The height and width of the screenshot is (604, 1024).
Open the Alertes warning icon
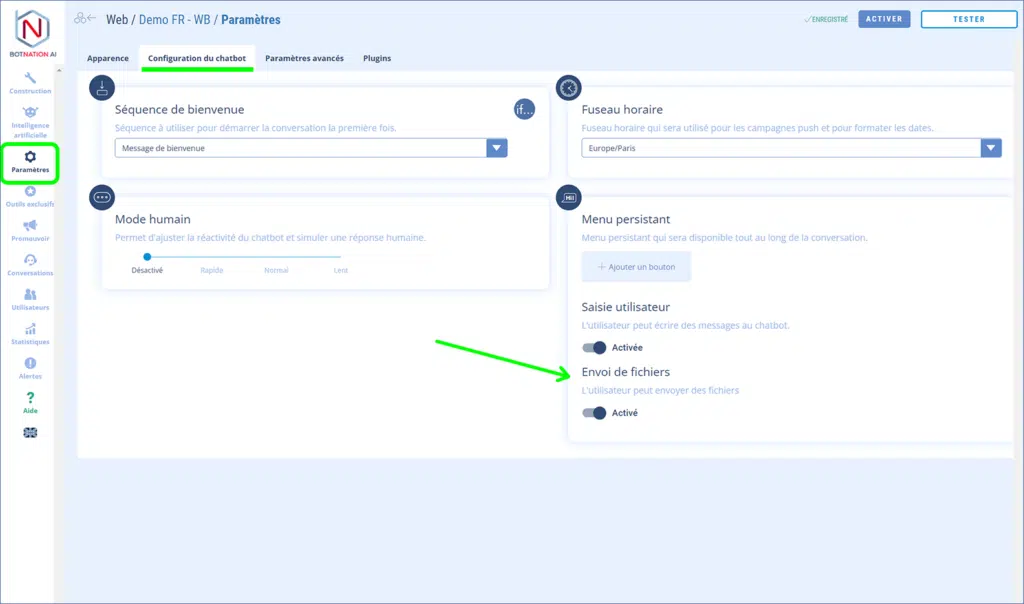pos(30,364)
